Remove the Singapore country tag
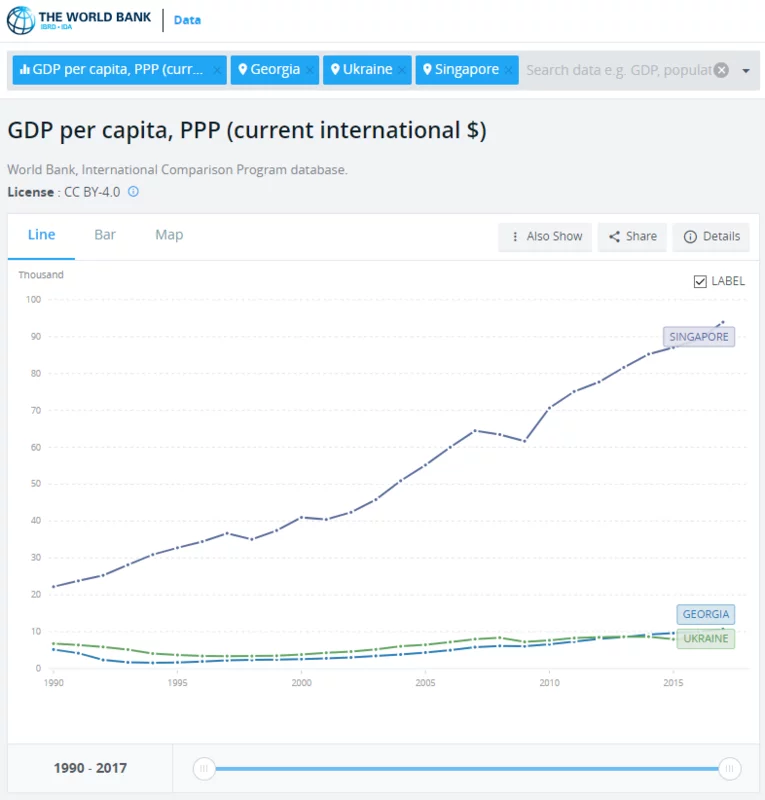The image size is (765, 800). point(508,70)
